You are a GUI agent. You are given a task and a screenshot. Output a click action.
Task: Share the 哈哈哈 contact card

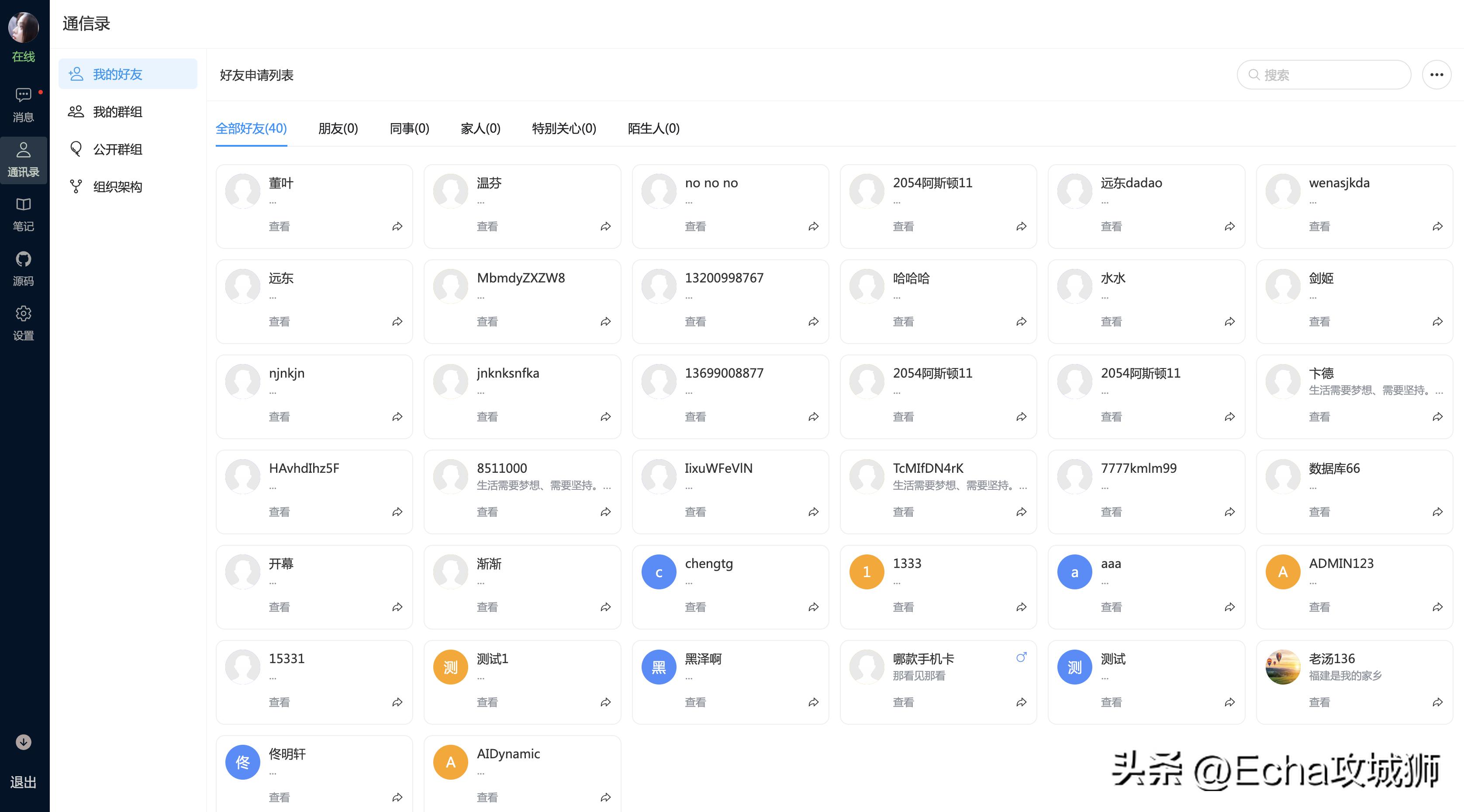[1021, 321]
